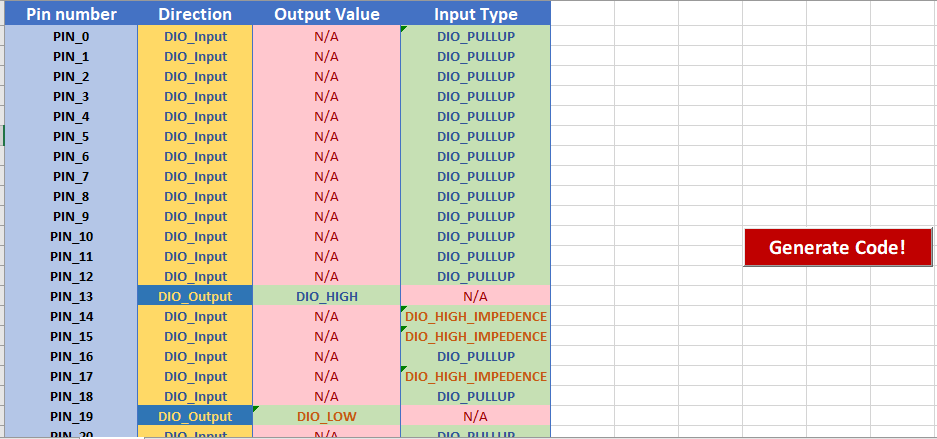The image size is (937, 439).
Task: Select the Direction column header cell
Action: coord(195,14)
